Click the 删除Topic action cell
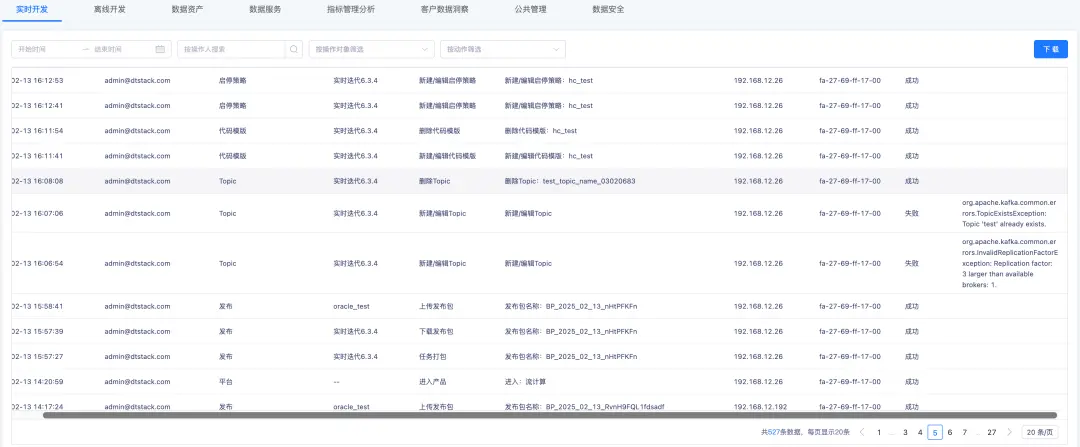Viewport: 1080px width, 447px height. (435, 181)
